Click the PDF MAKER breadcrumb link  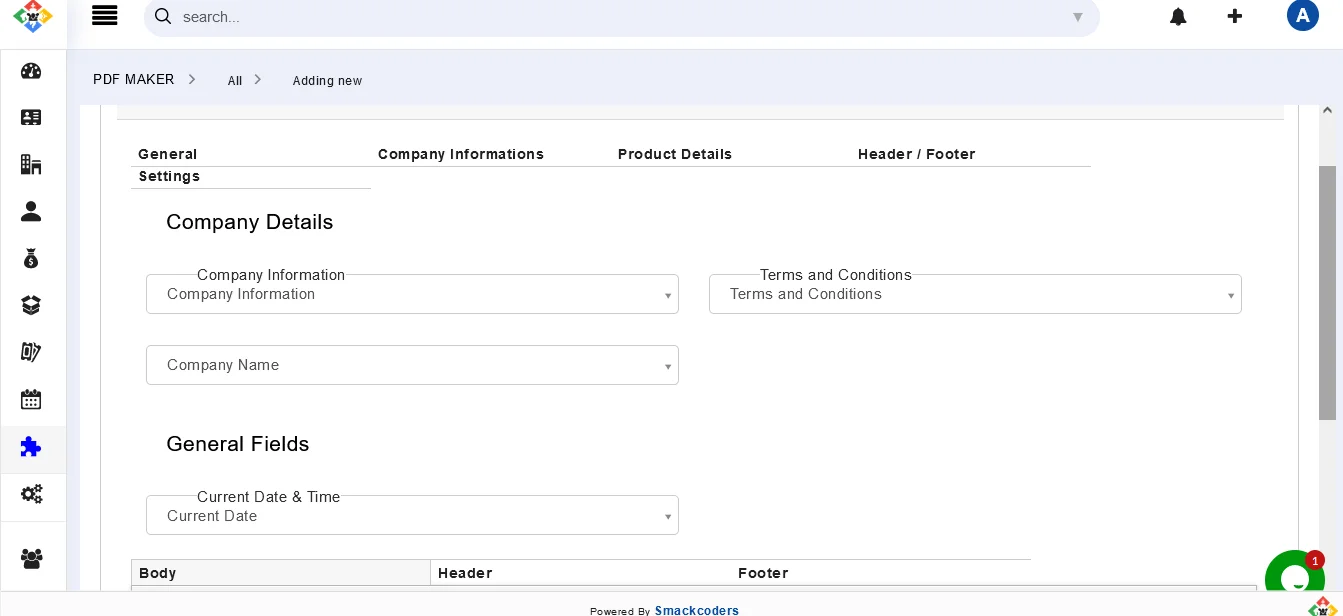(x=134, y=79)
